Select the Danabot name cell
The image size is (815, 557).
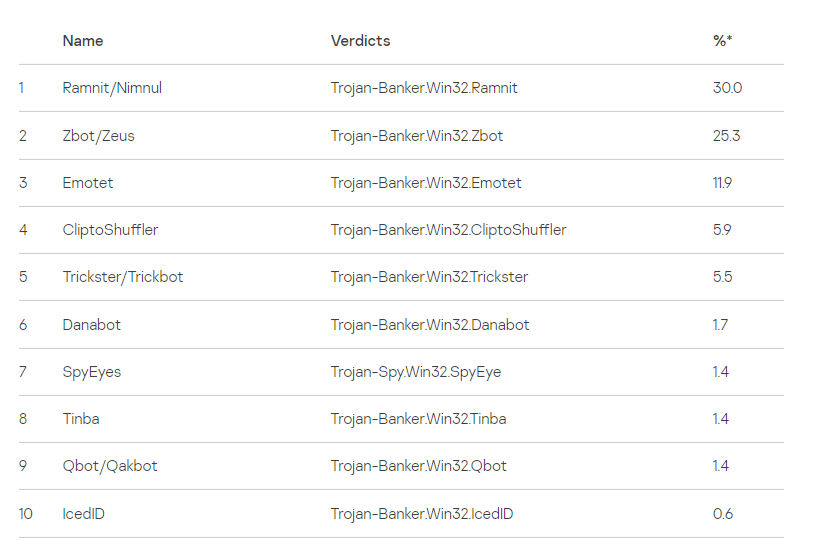point(91,325)
